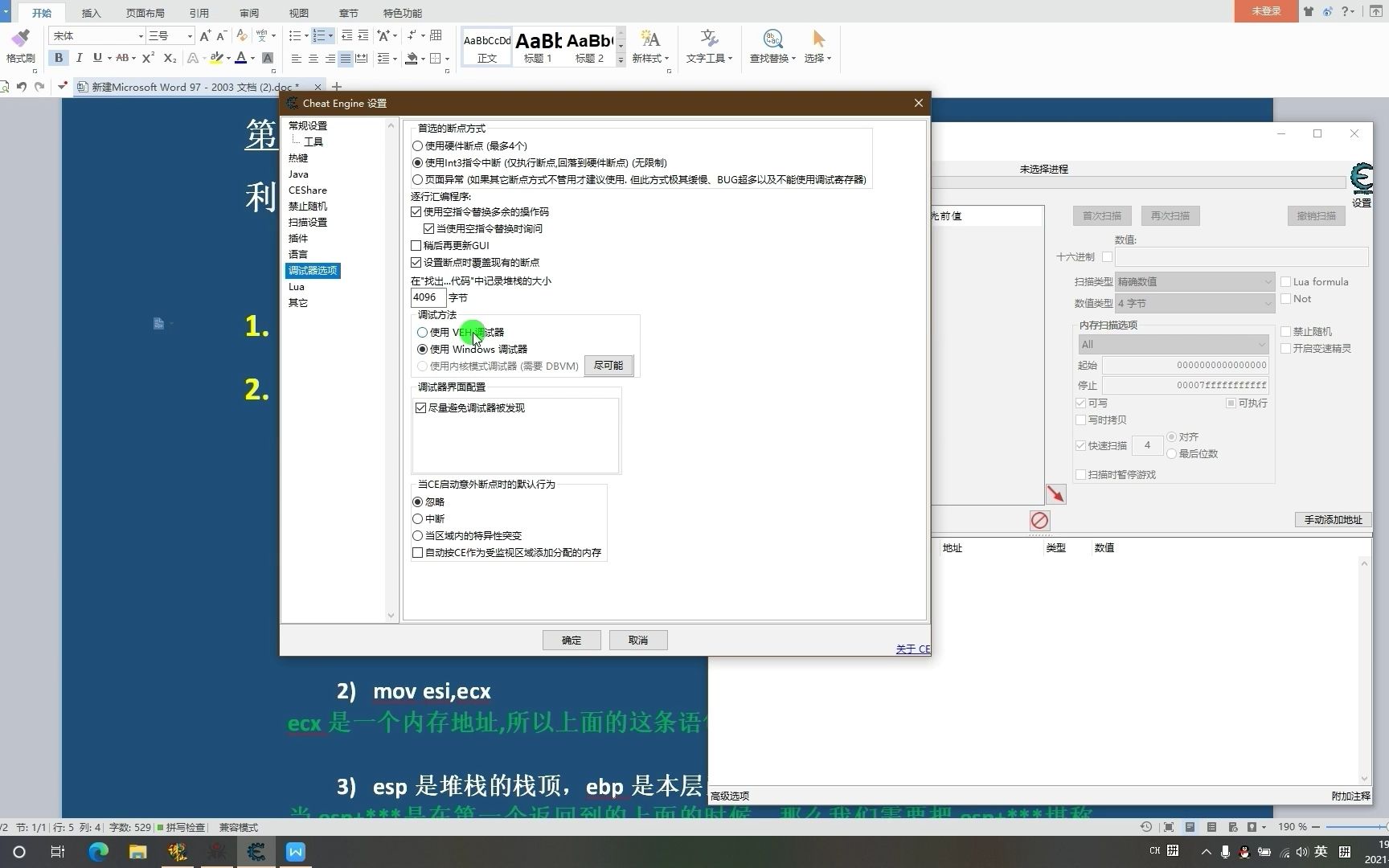Click the 手动添加地址 button
The width and height of the screenshot is (1389, 868).
1333,520
